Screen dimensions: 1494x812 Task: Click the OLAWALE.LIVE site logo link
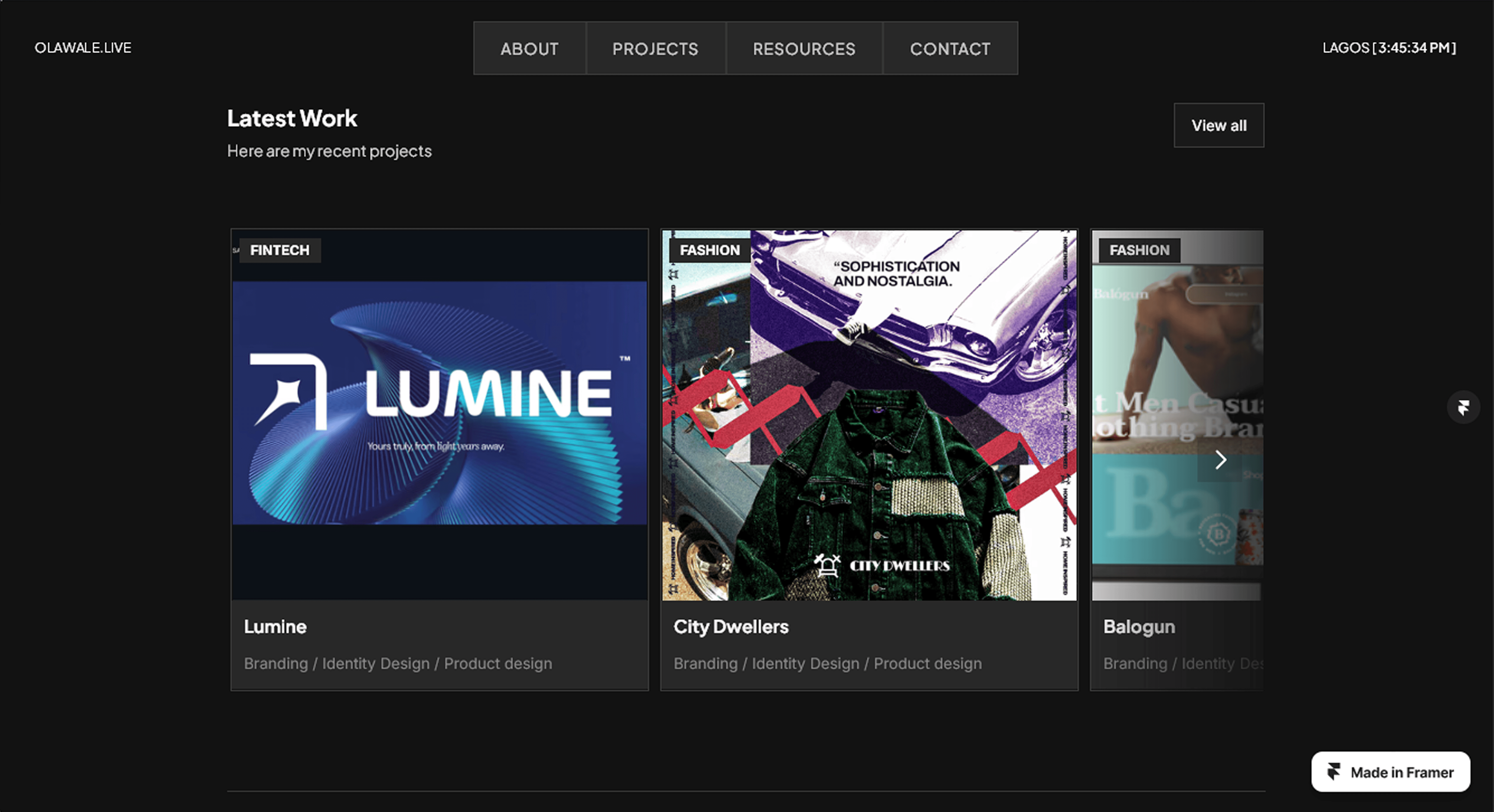coord(83,48)
